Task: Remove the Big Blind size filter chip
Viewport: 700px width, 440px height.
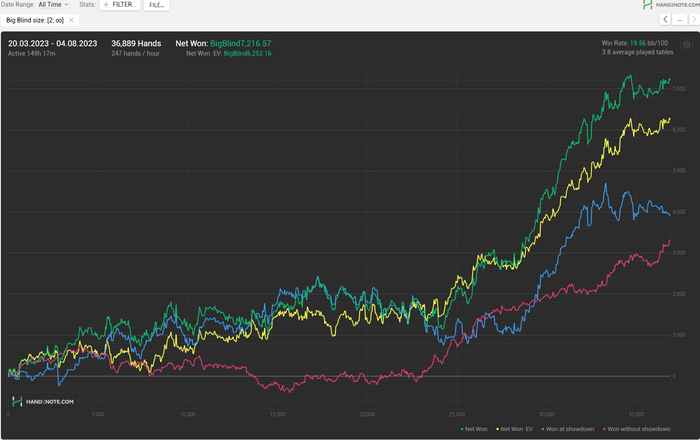Action: 71,20
